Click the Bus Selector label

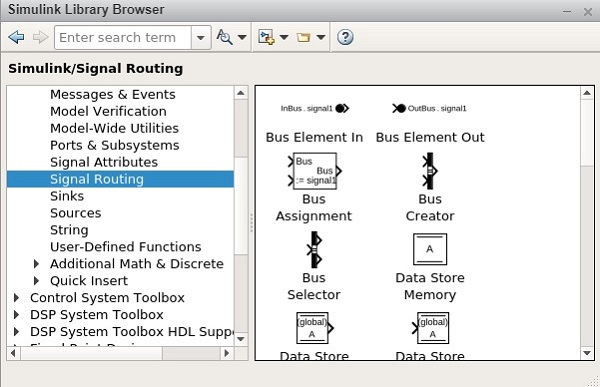[x=314, y=286]
